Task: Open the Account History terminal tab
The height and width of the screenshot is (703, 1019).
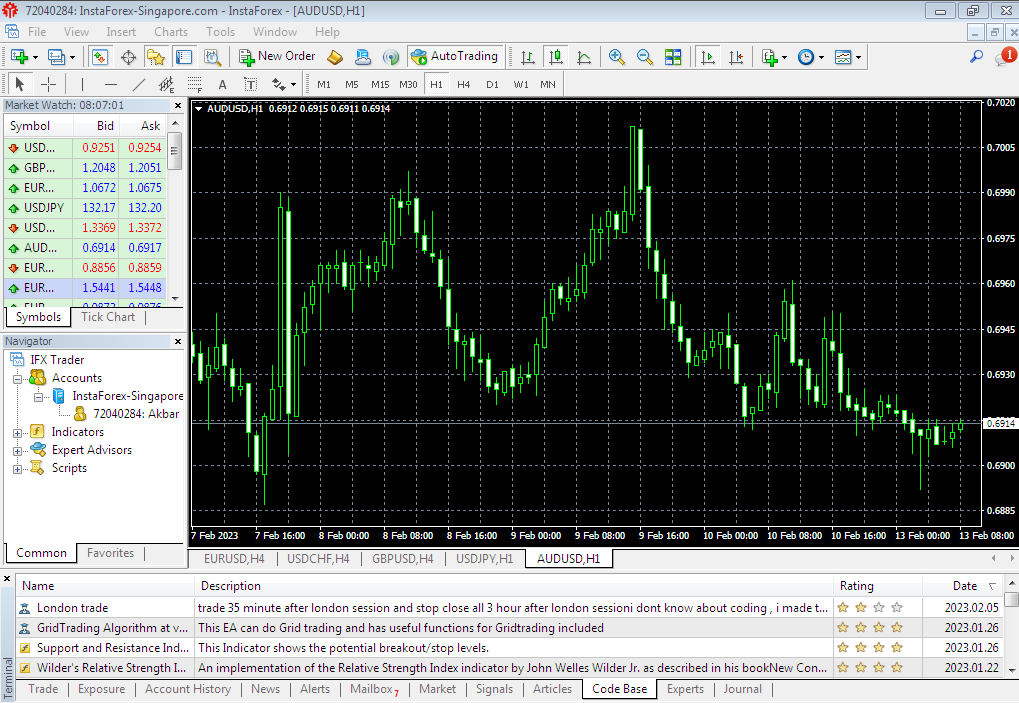Action: pyautogui.click(x=188, y=689)
